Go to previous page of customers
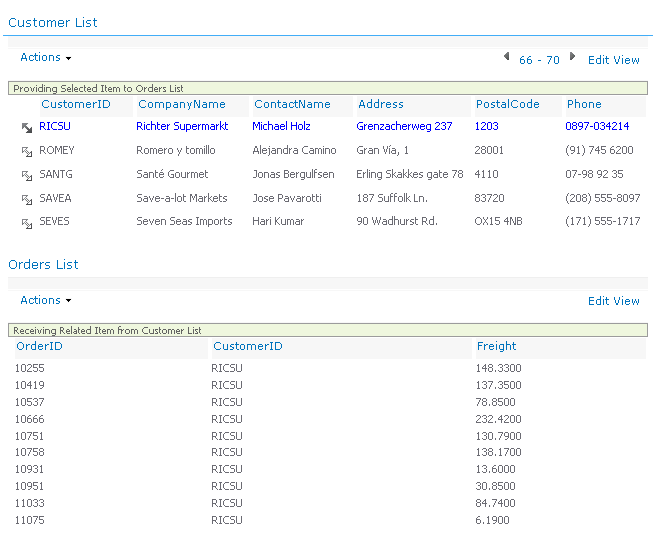The width and height of the screenshot is (659, 545). pyautogui.click(x=506, y=56)
